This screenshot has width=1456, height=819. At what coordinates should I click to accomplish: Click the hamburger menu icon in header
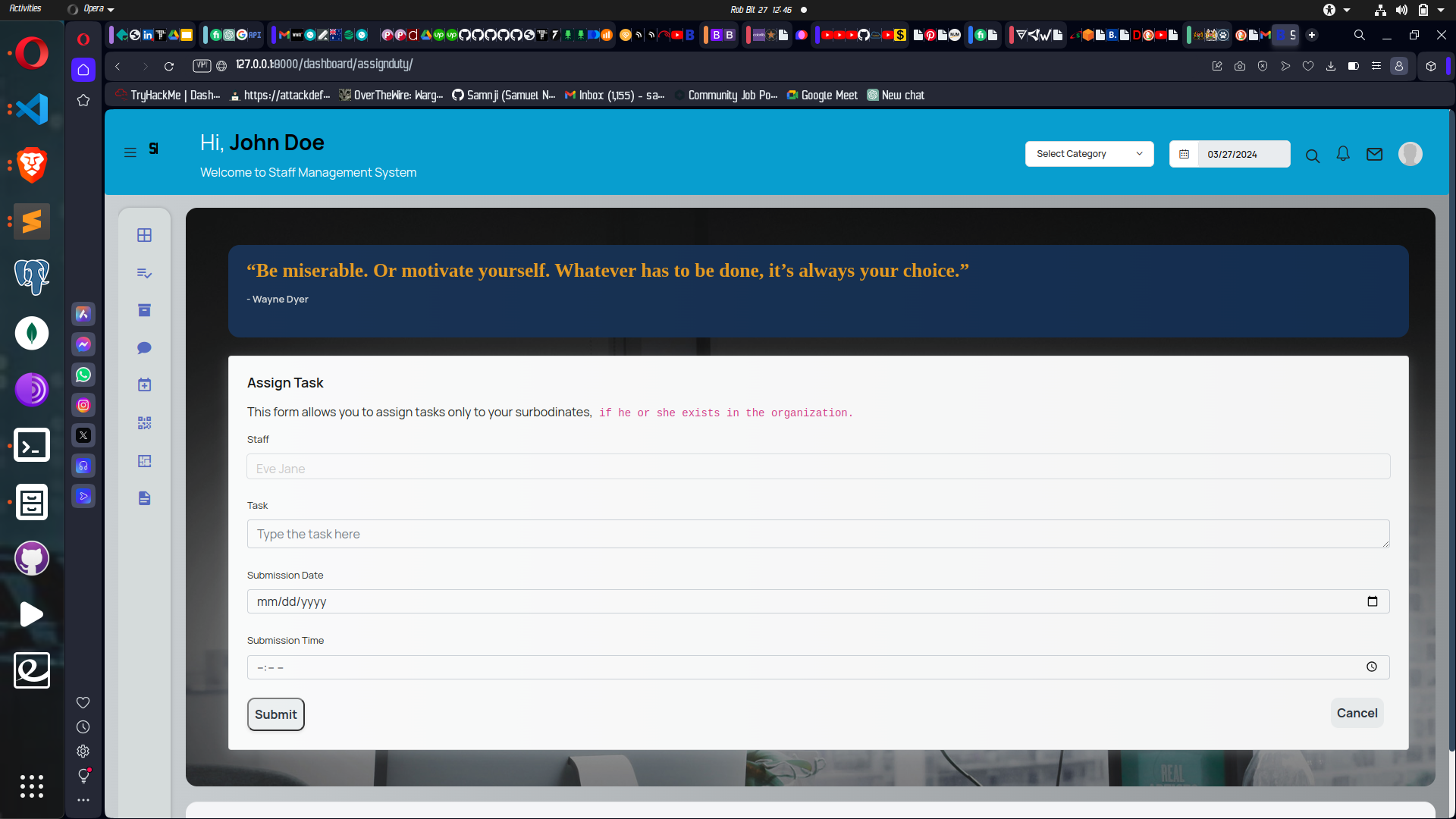pyautogui.click(x=130, y=152)
